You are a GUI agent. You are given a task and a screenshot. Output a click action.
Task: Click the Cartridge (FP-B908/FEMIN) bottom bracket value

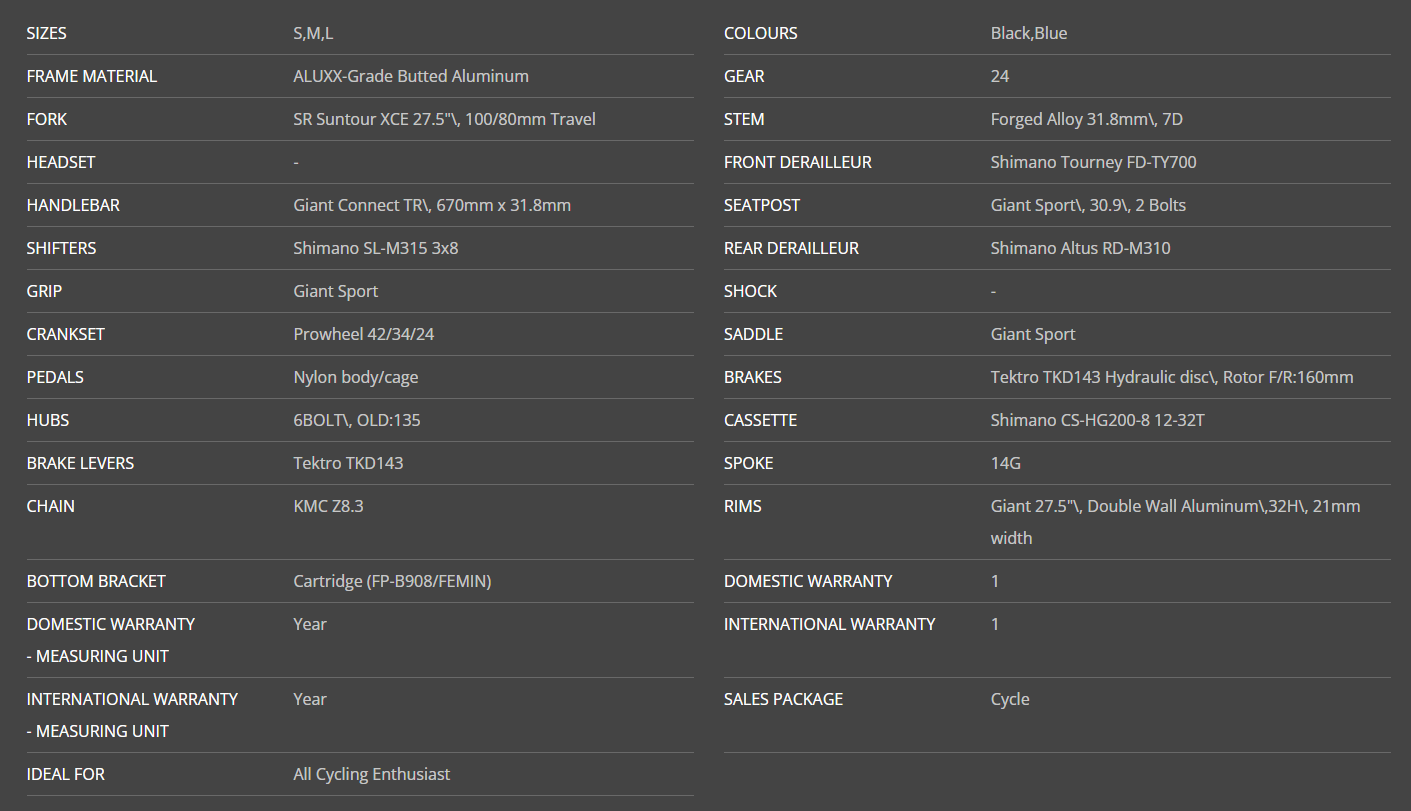pos(392,581)
